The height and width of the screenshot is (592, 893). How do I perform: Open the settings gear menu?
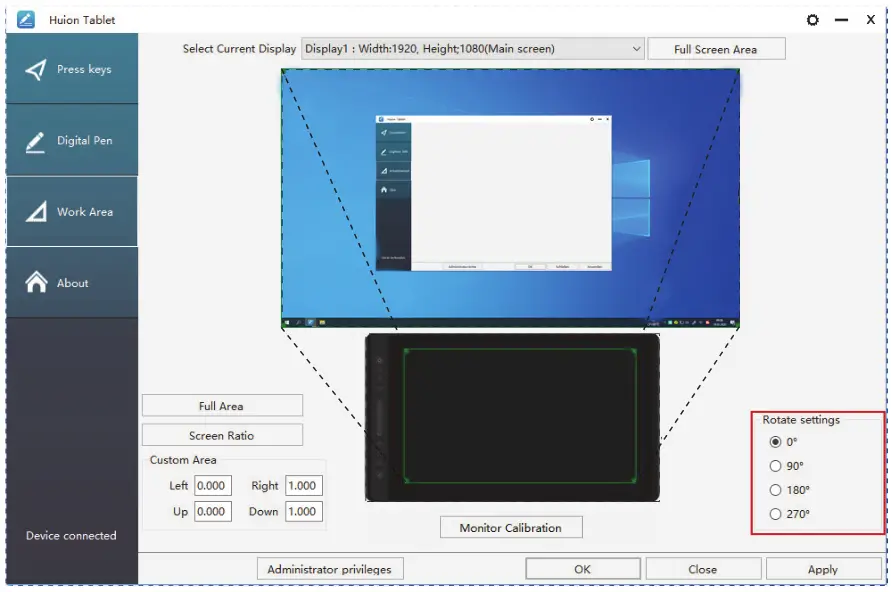[x=812, y=19]
